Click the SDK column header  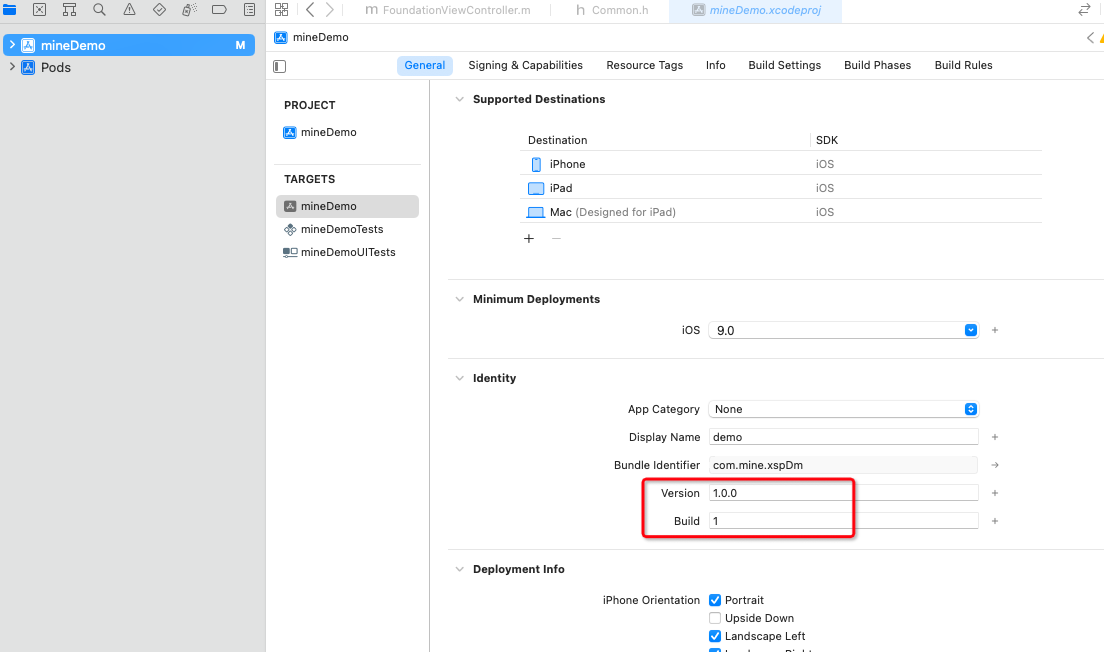[x=827, y=140]
